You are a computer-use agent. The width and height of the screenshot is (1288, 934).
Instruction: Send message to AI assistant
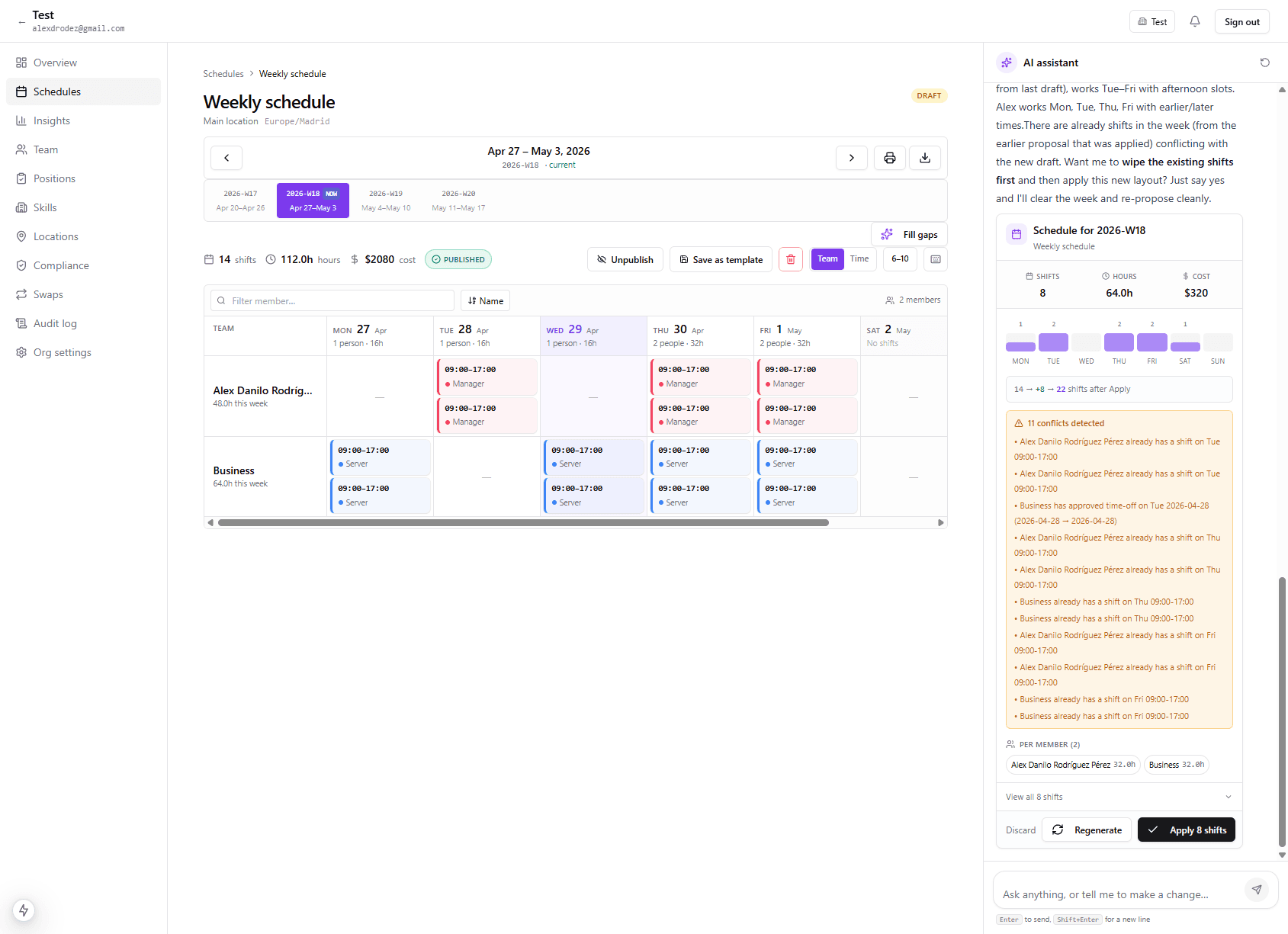click(x=1257, y=890)
